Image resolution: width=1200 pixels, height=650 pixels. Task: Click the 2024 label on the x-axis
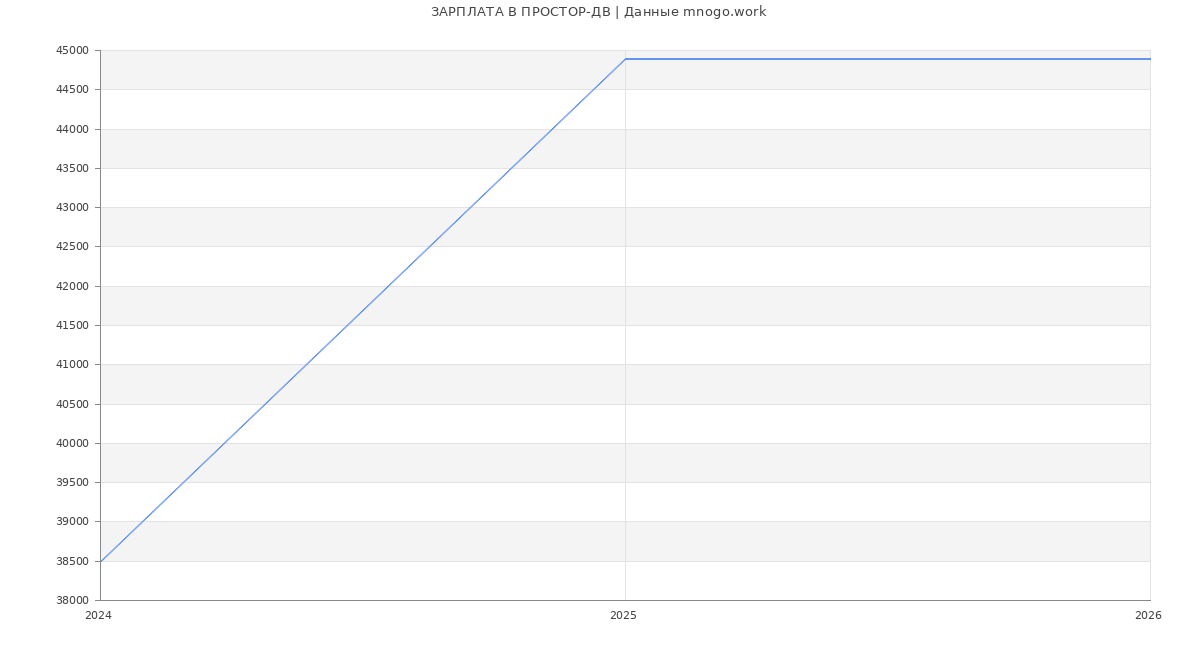98,616
